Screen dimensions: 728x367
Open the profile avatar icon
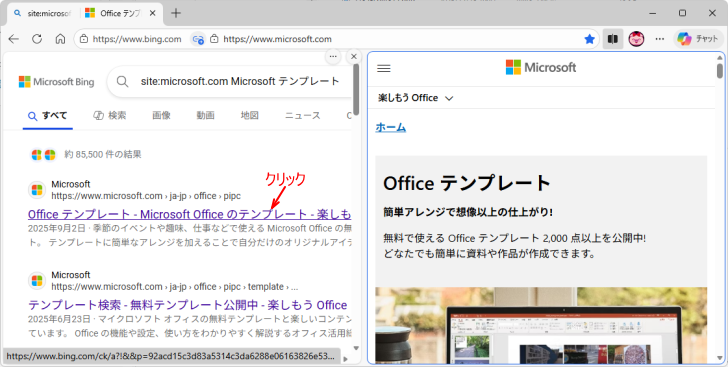pyautogui.click(x=637, y=39)
